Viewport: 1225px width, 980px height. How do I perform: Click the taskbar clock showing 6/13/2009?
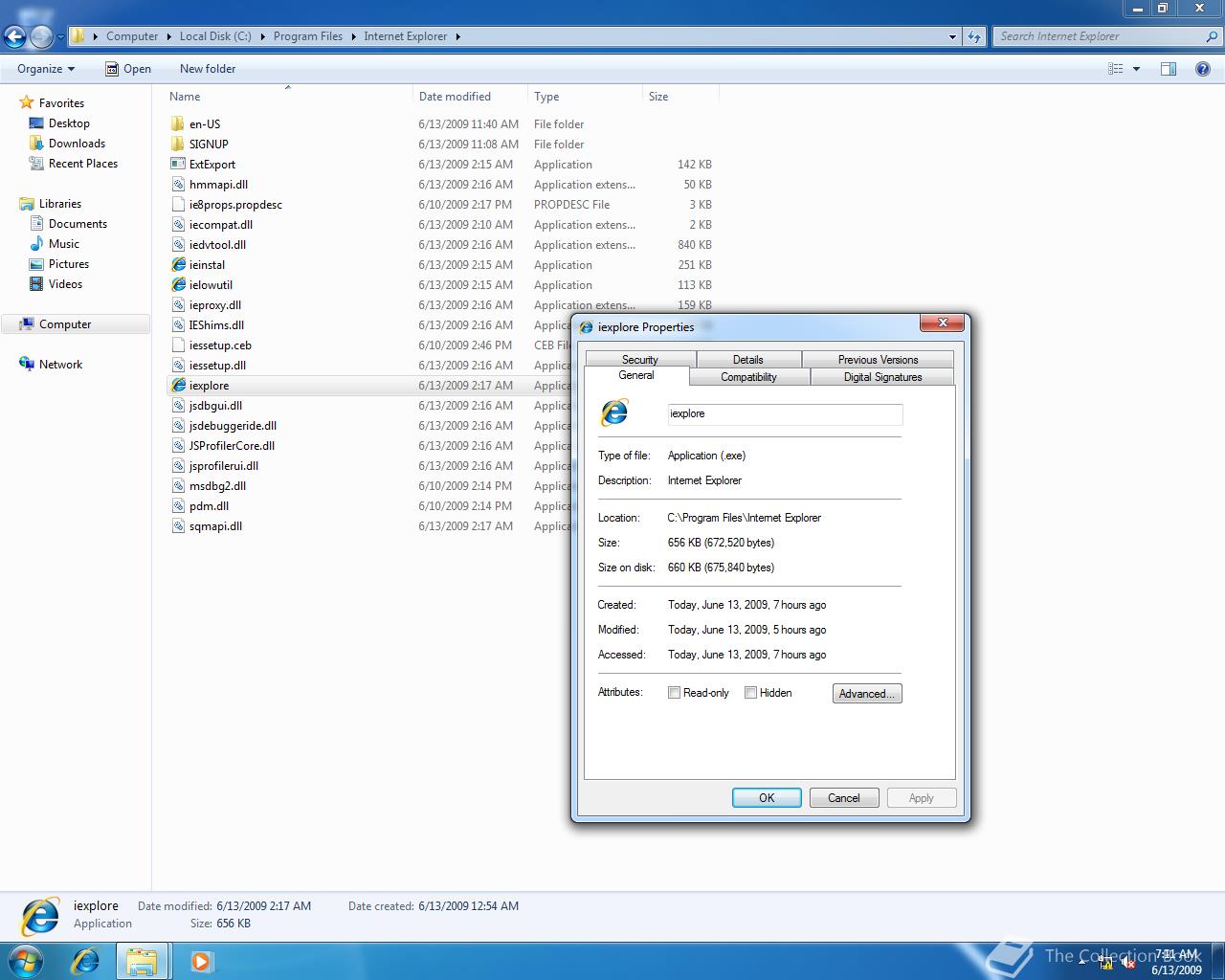point(1176,962)
